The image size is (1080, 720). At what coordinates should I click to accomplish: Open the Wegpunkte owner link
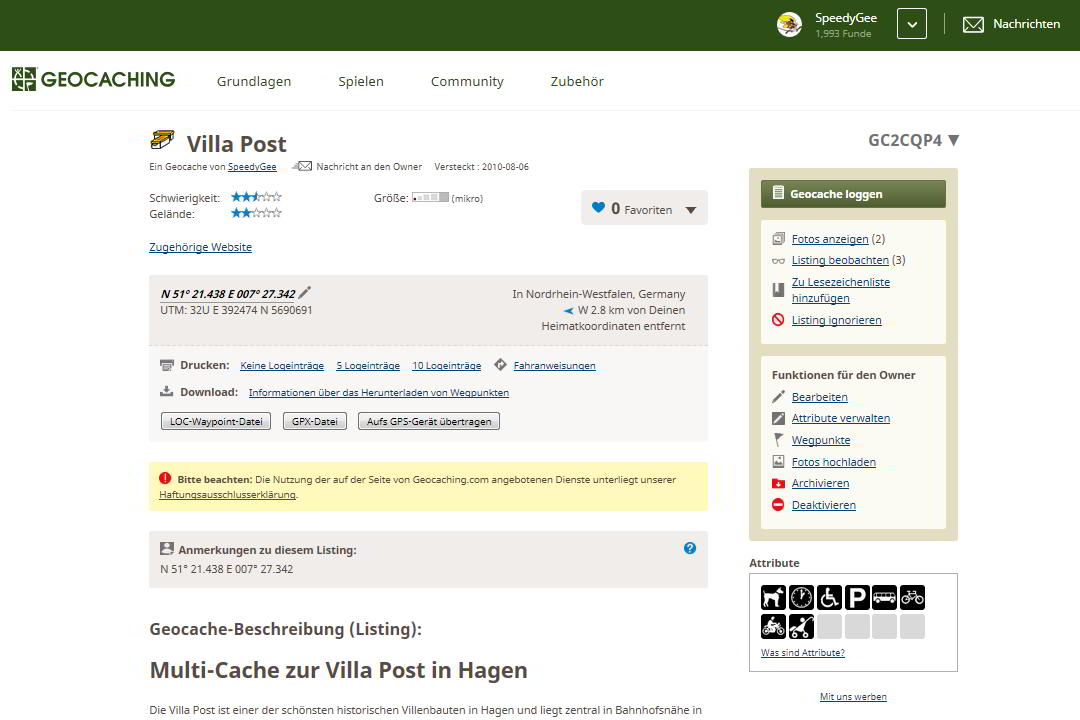pos(821,440)
